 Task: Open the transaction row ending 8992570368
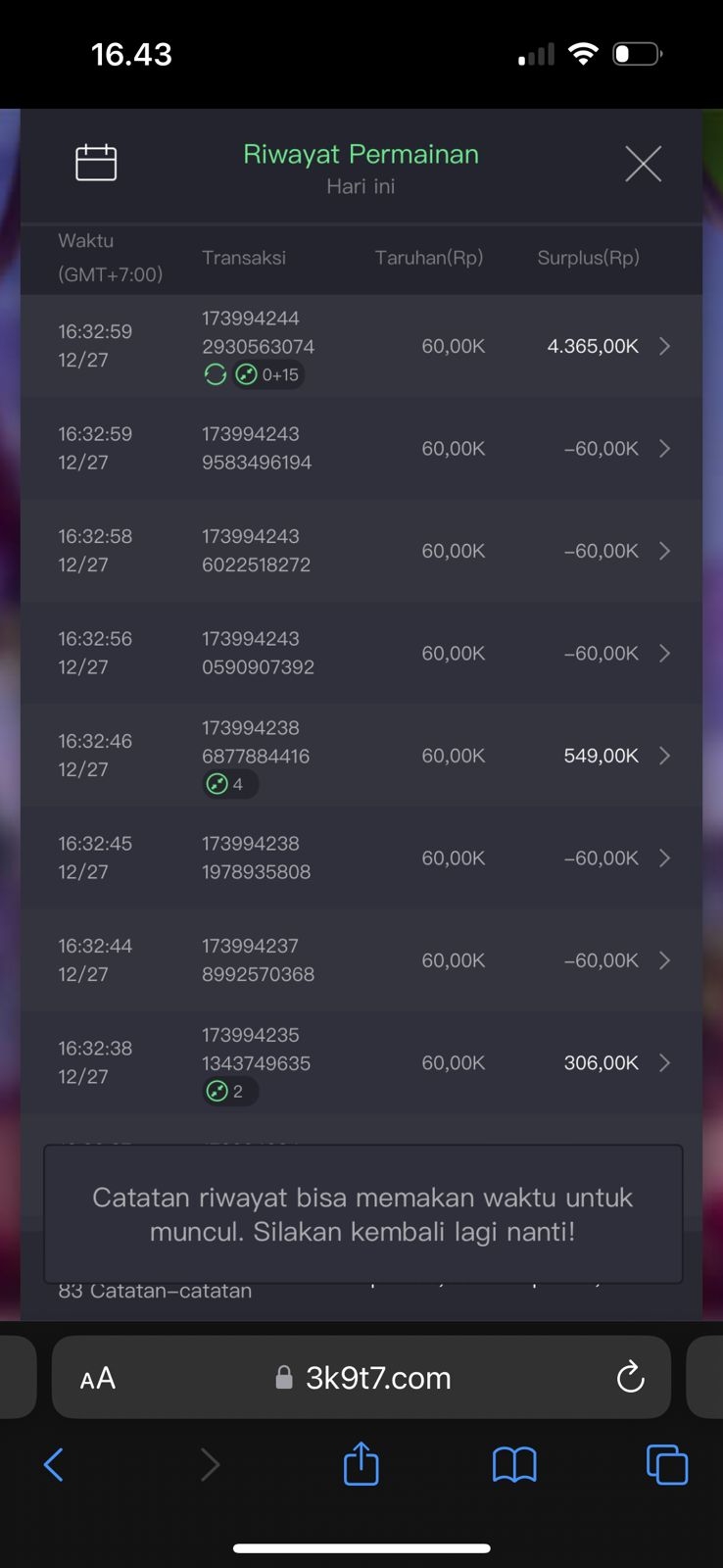point(361,960)
